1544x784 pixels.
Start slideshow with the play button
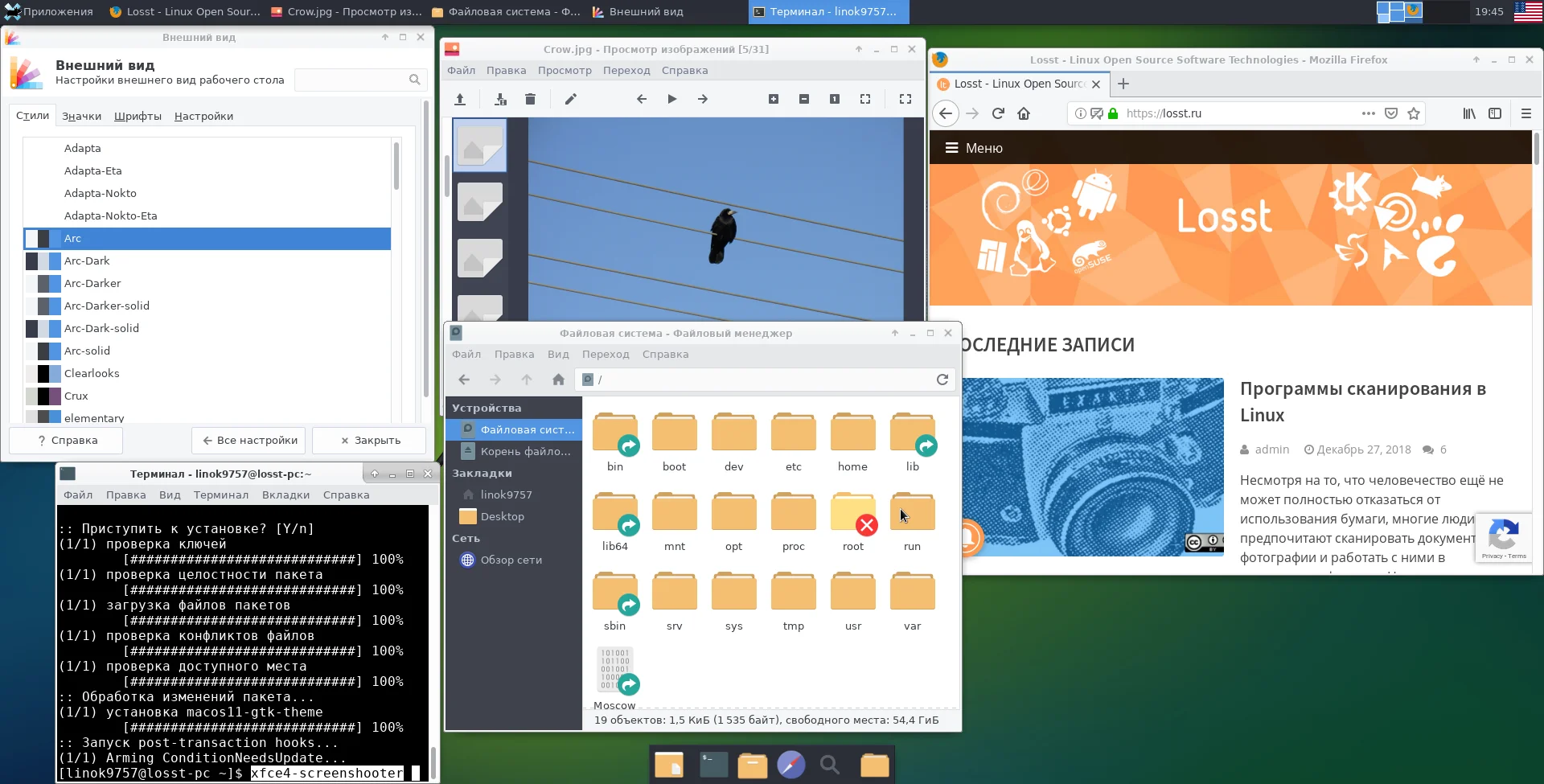point(671,99)
